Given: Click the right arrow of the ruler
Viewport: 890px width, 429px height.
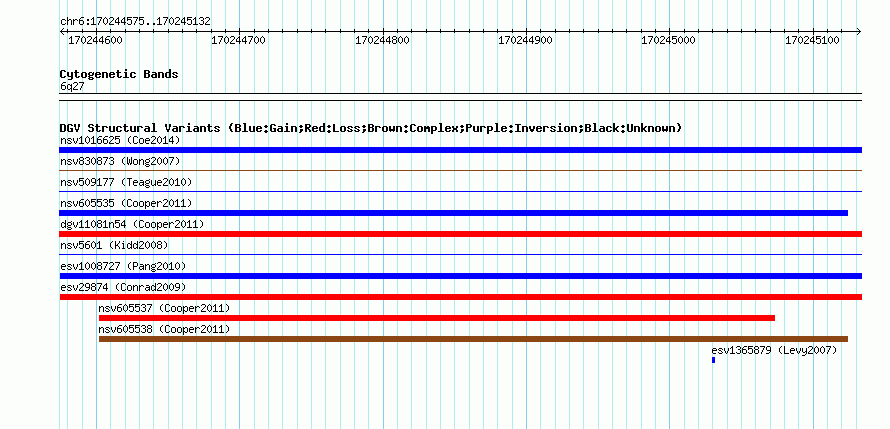Looking at the screenshot, I should tap(858, 32).
